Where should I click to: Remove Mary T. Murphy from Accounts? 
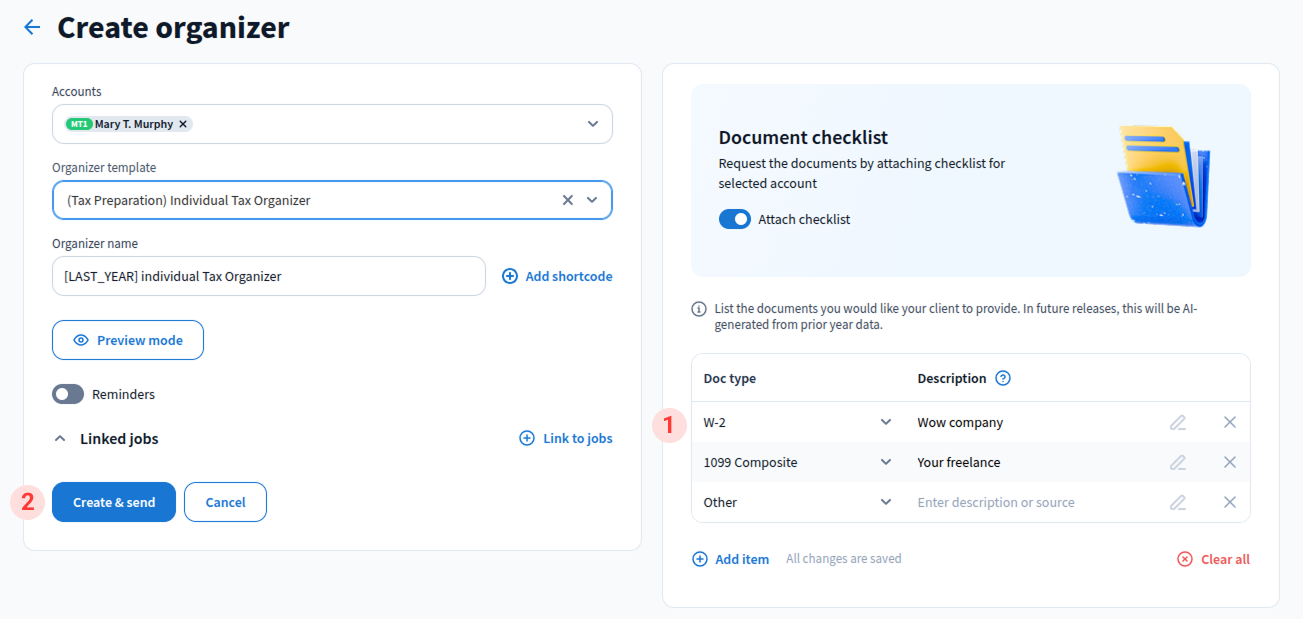(183, 124)
